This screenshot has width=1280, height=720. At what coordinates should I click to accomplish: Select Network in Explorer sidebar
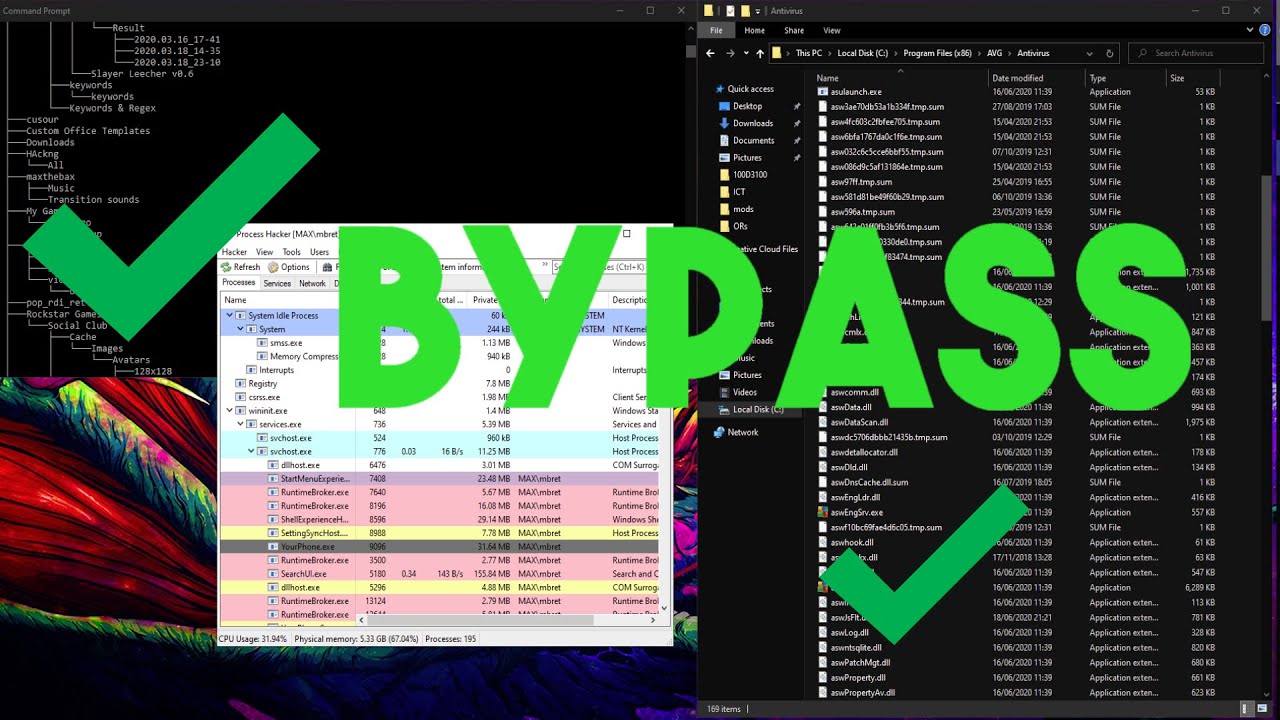click(x=743, y=432)
